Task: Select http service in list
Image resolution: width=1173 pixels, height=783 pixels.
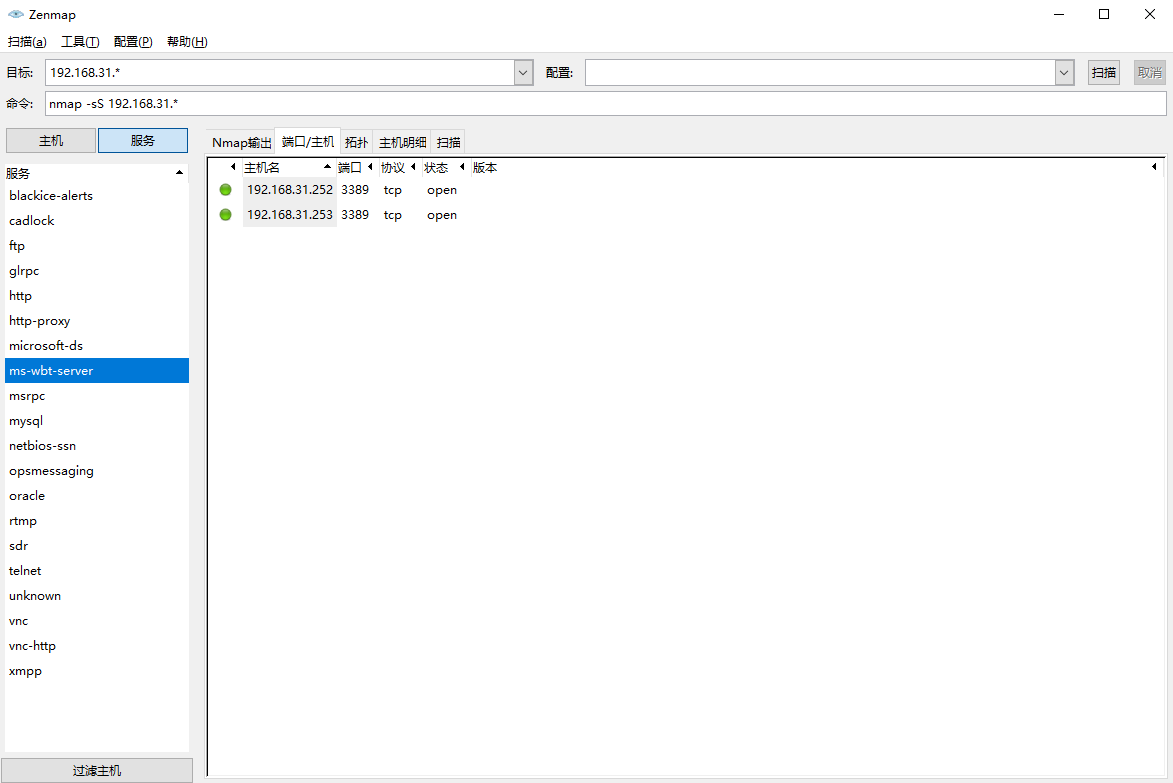Action: [x=97, y=296]
